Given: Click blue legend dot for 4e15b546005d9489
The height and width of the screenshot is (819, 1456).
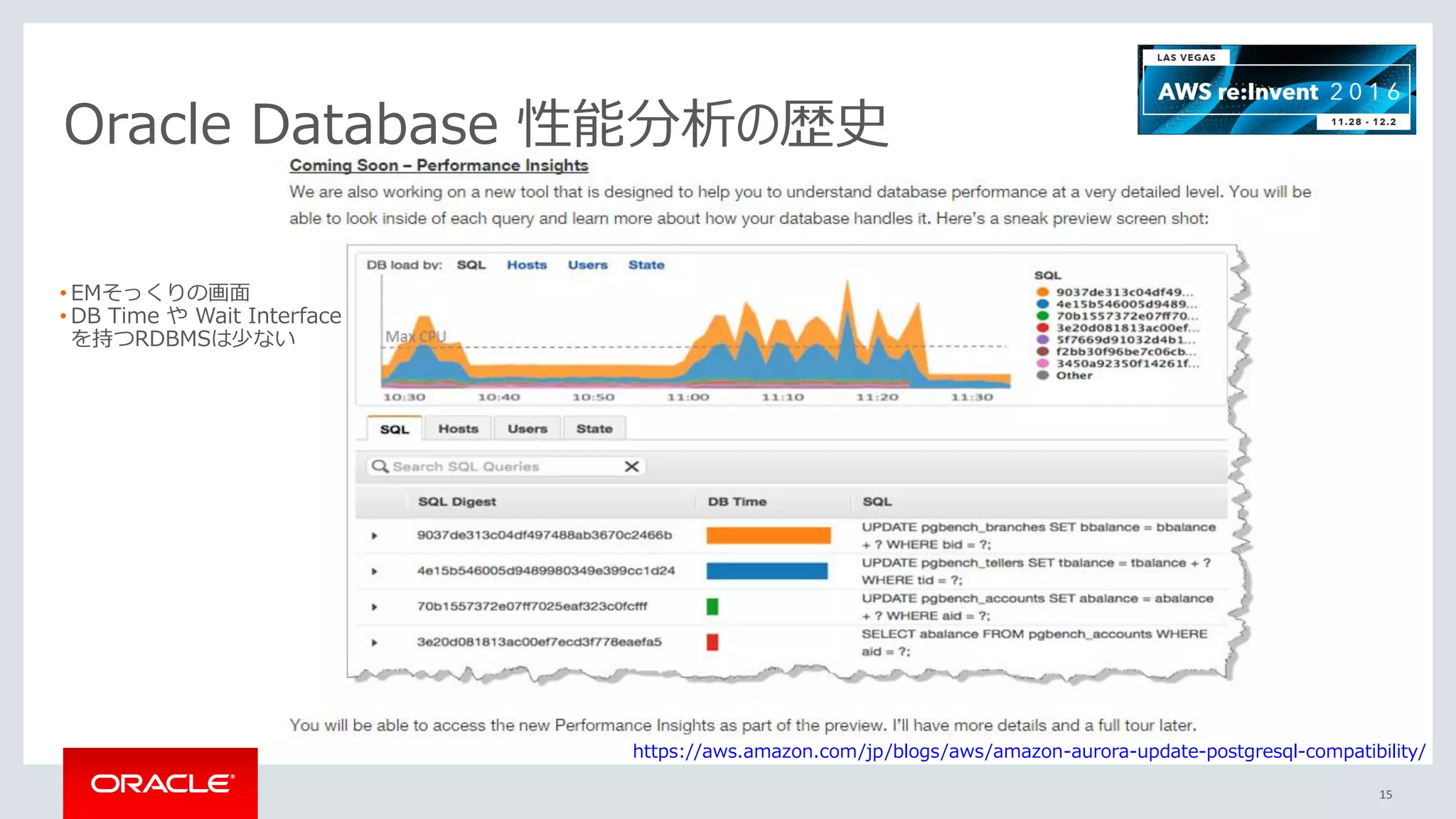Looking at the screenshot, I should click(1042, 304).
